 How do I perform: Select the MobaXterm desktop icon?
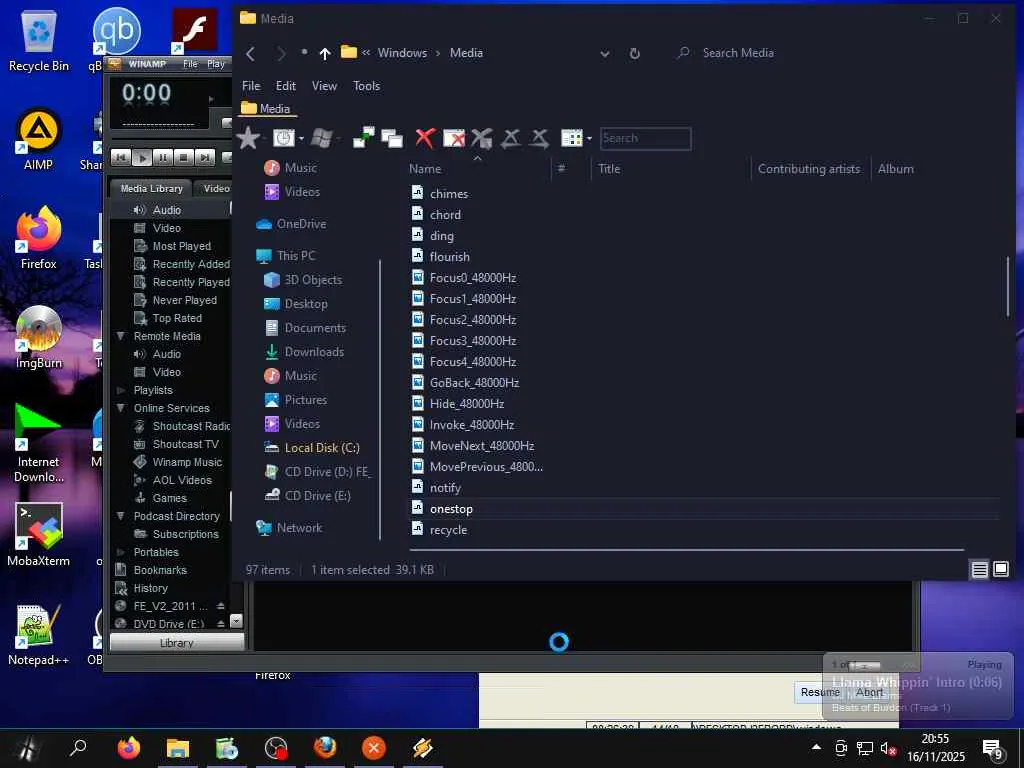pyautogui.click(x=39, y=536)
